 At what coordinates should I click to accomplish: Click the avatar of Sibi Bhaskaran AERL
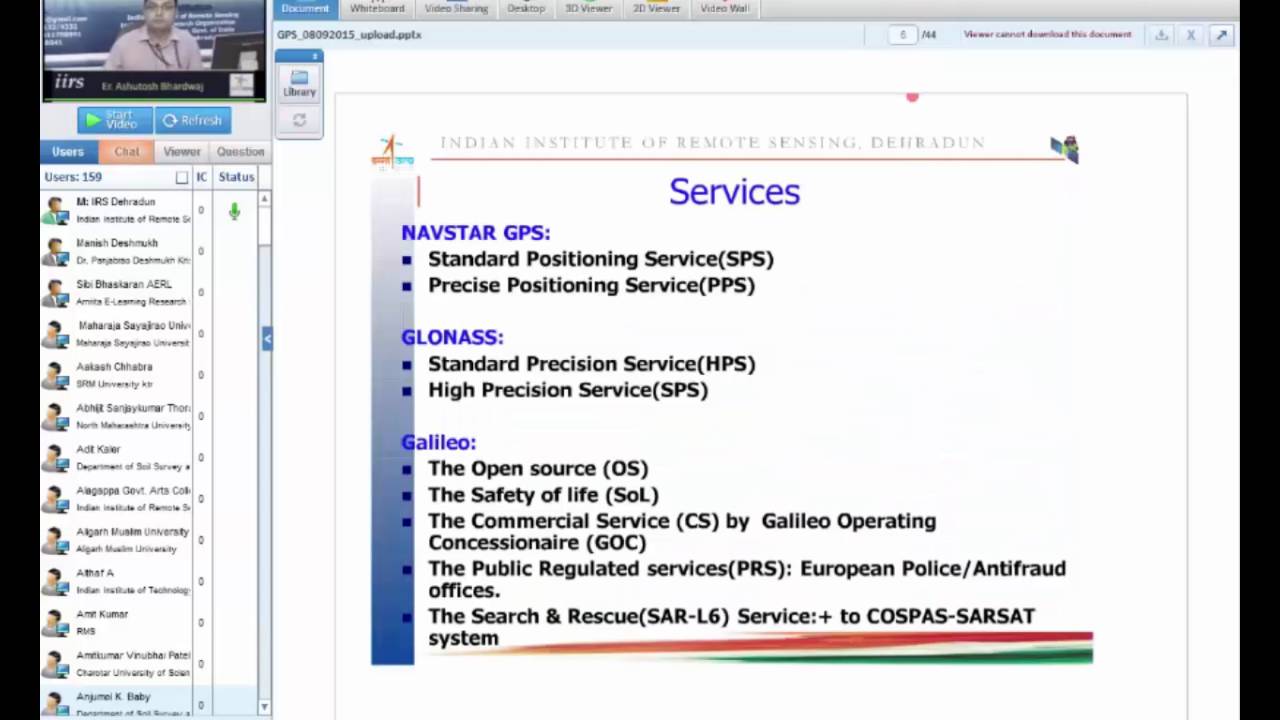pyautogui.click(x=56, y=293)
